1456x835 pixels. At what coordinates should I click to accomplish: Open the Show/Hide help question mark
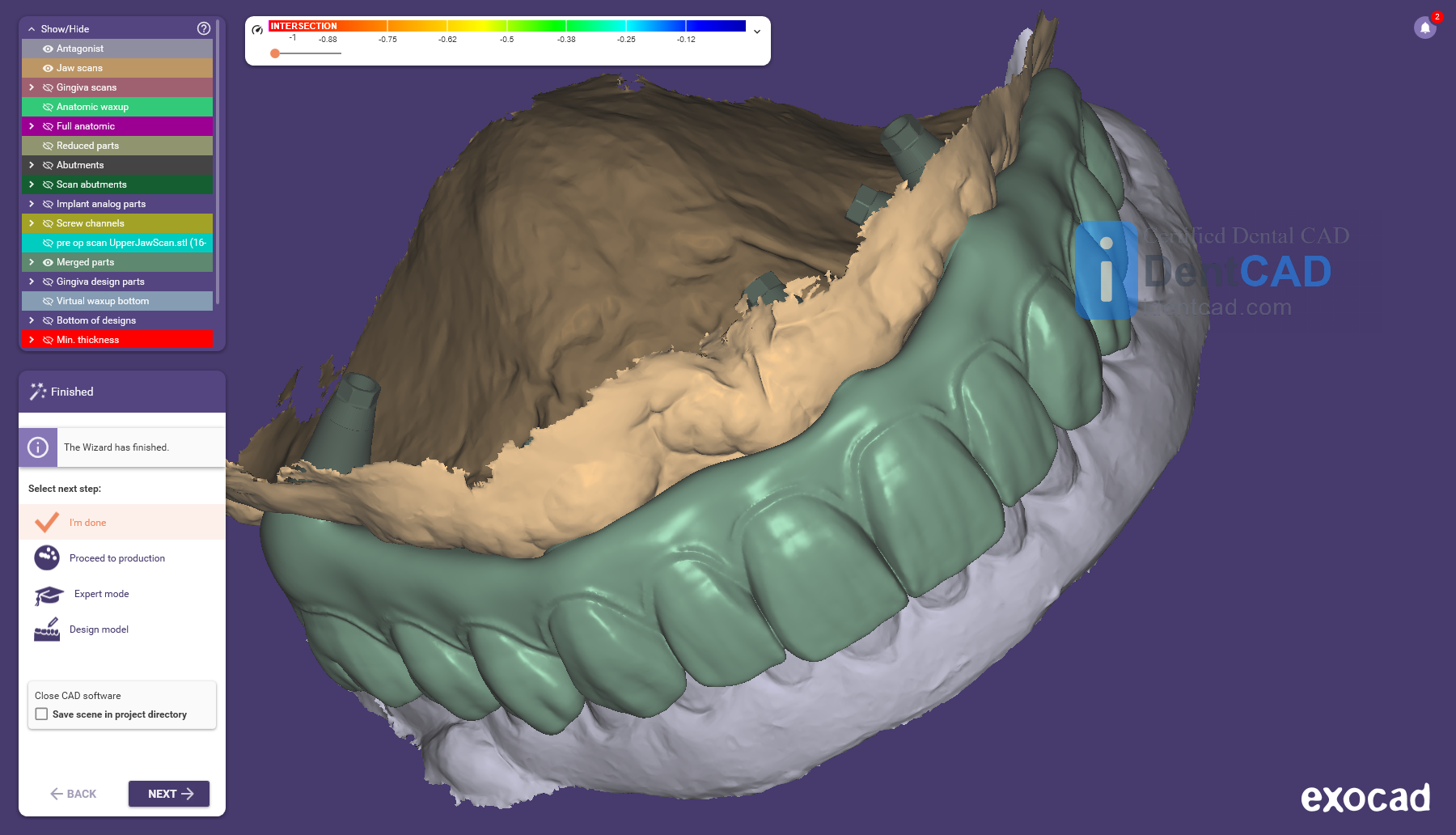coord(204,28)
